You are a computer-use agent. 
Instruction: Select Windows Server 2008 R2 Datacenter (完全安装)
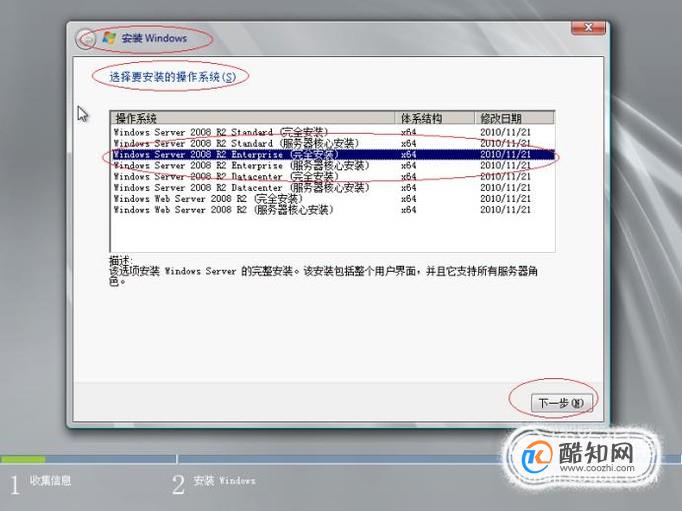click(333, 177)
